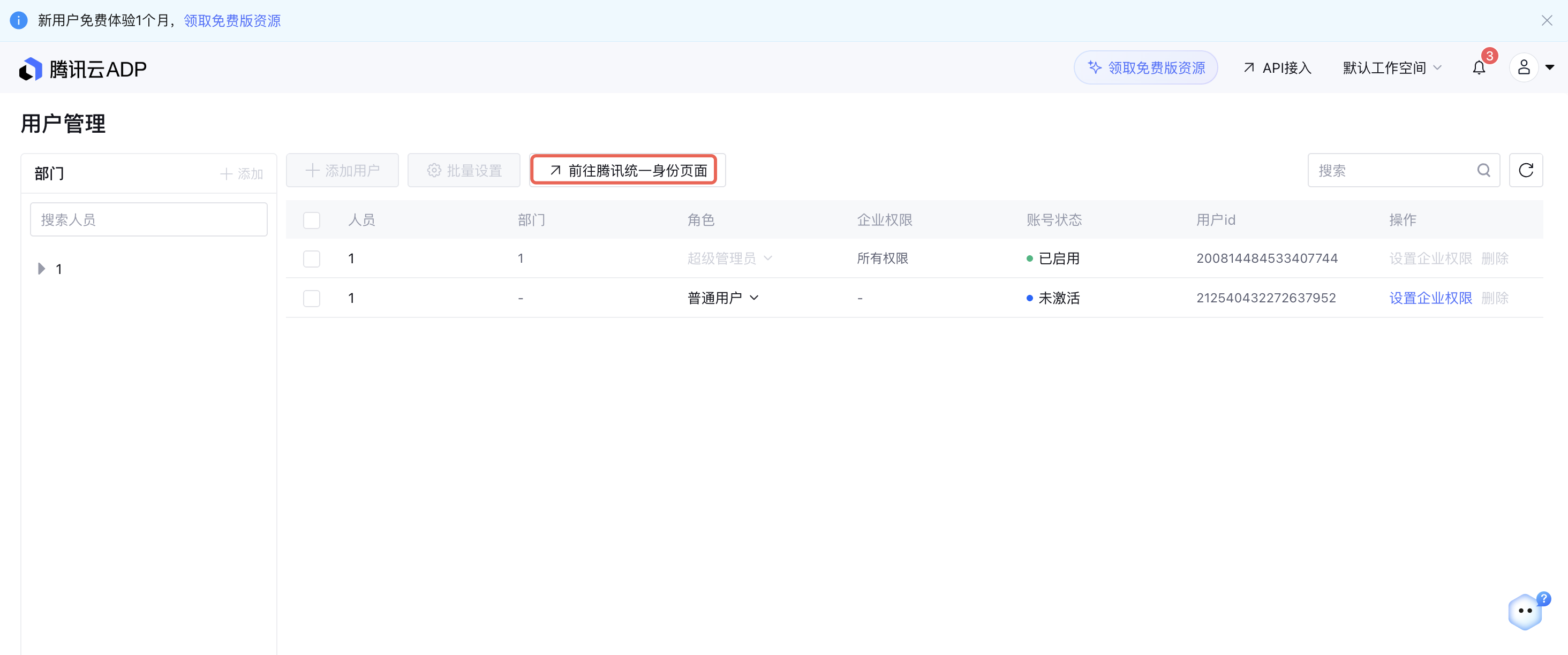The width and height of the screenshot is (1568, 655).
Task: Click the refresh icon button
Action: coord(1525,170)
